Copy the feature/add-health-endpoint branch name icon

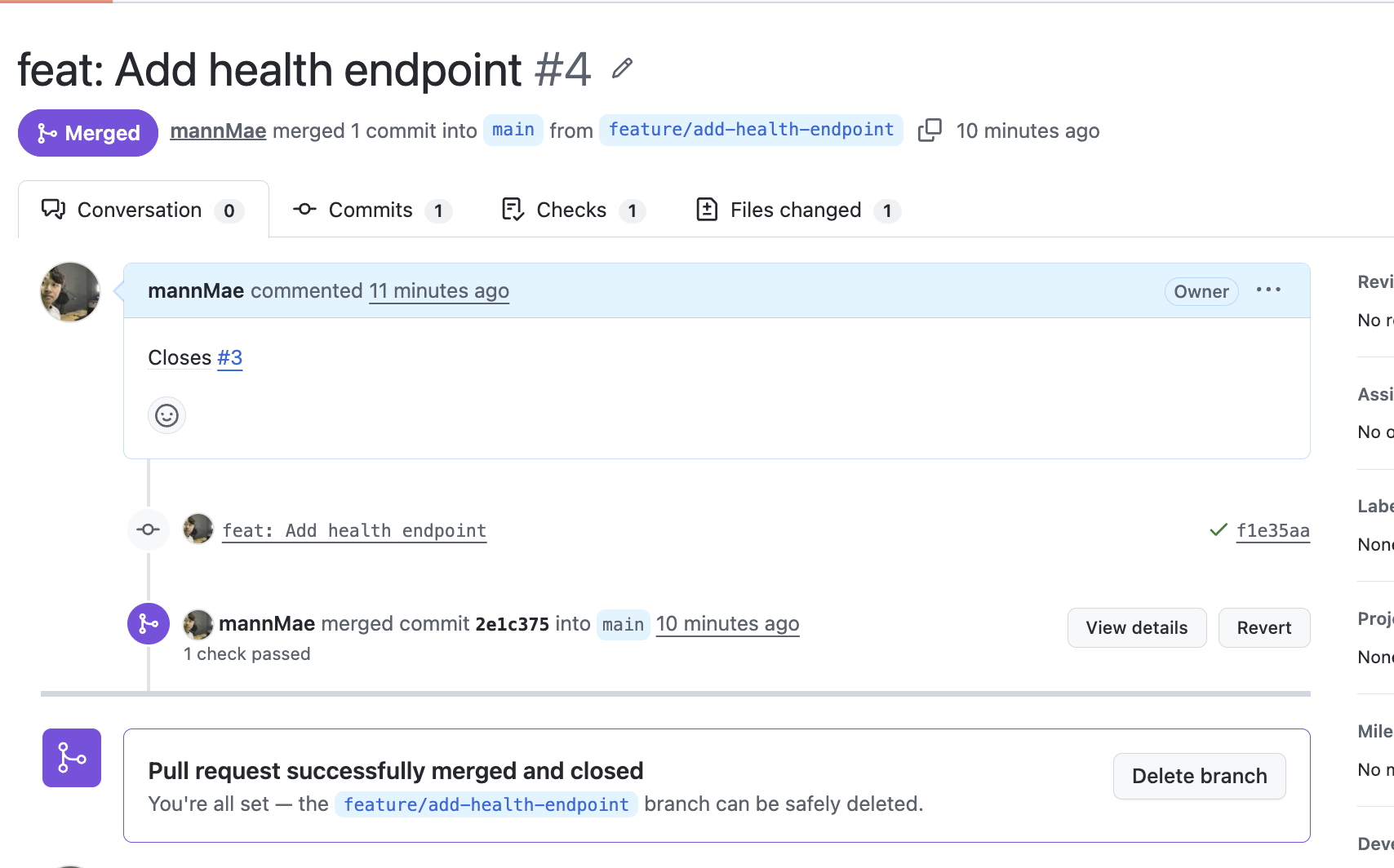pyautogui.click(x=930, y=131)
